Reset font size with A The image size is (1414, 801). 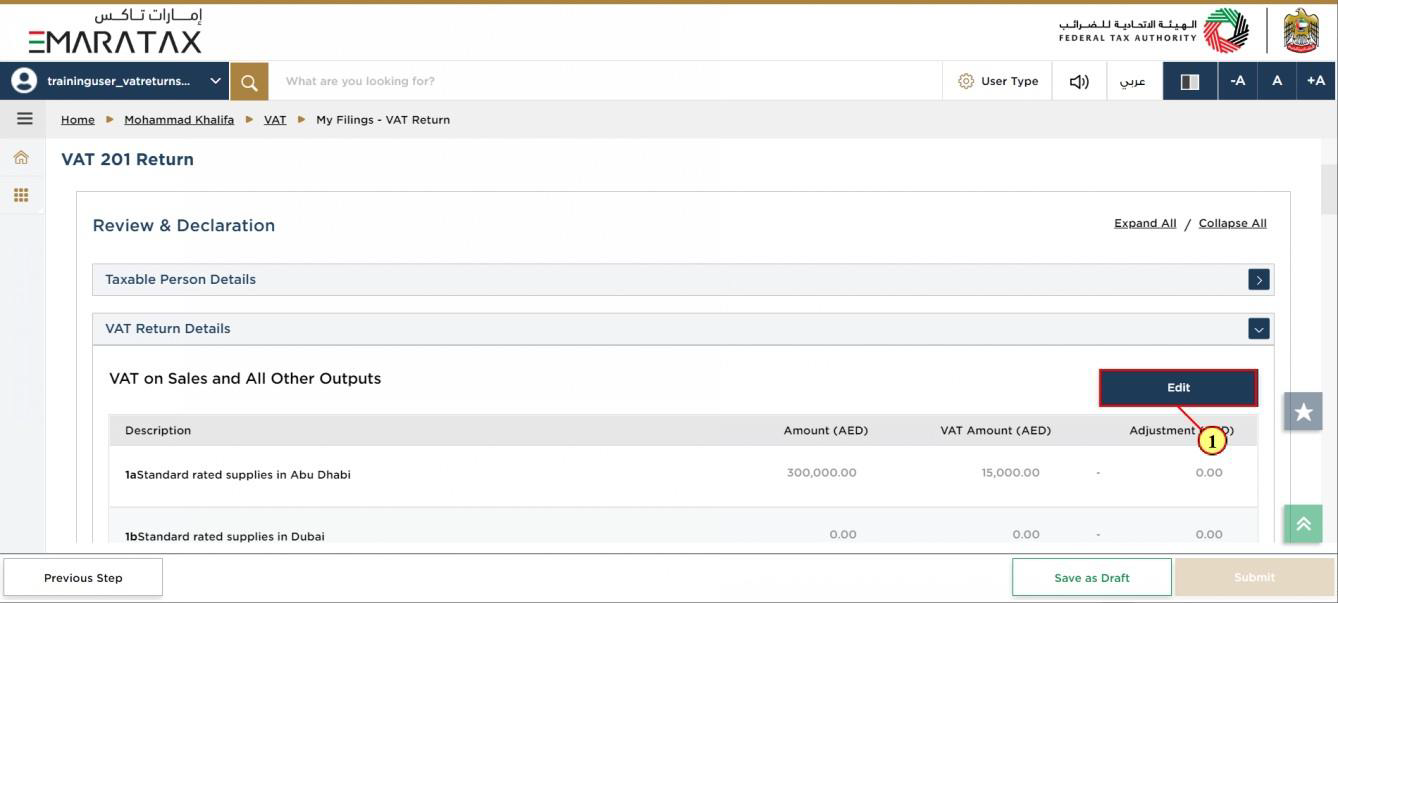pyautogui.click(x=1277, y=81)
